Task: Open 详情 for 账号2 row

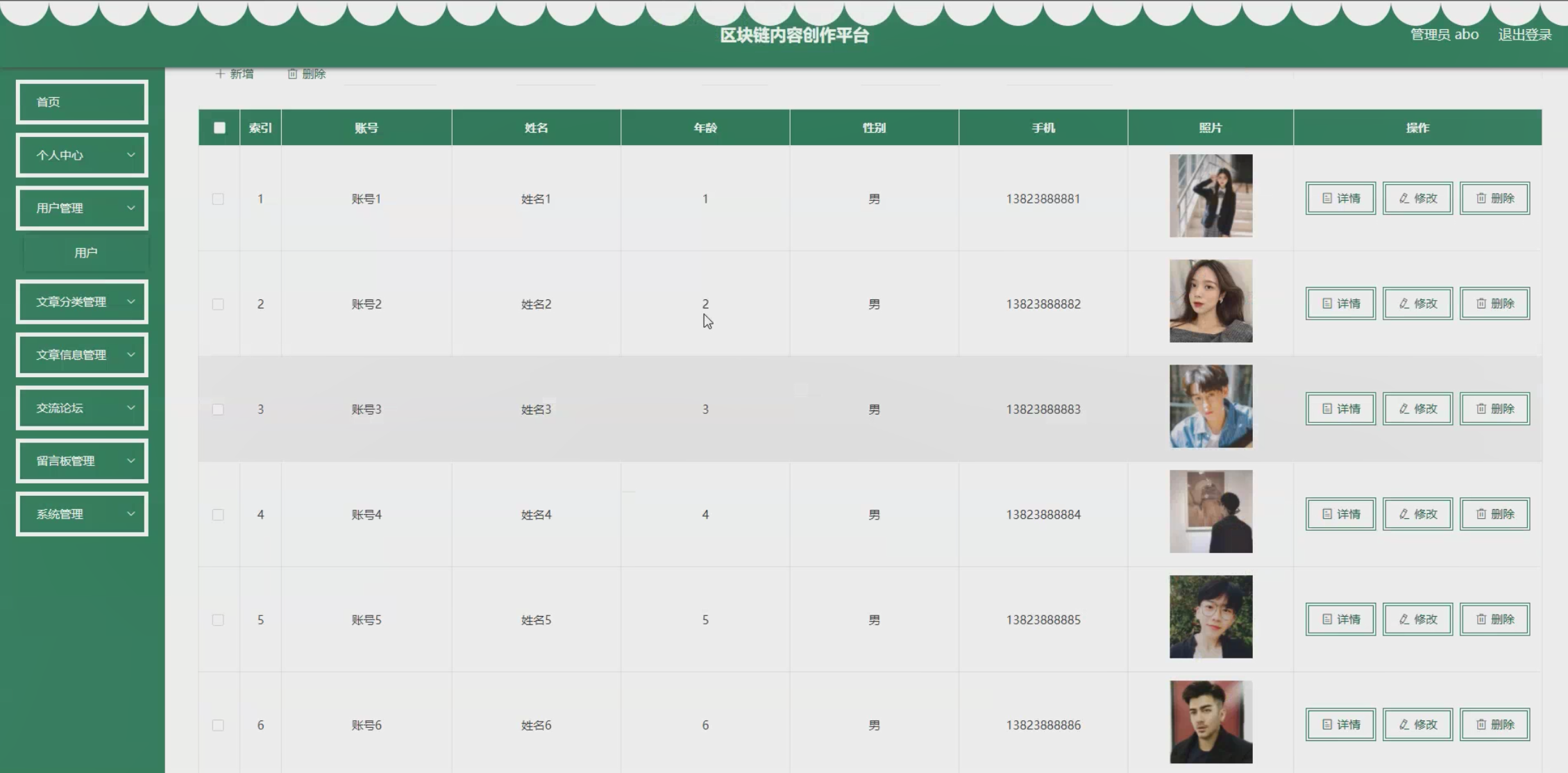Action: point(1340,304)
